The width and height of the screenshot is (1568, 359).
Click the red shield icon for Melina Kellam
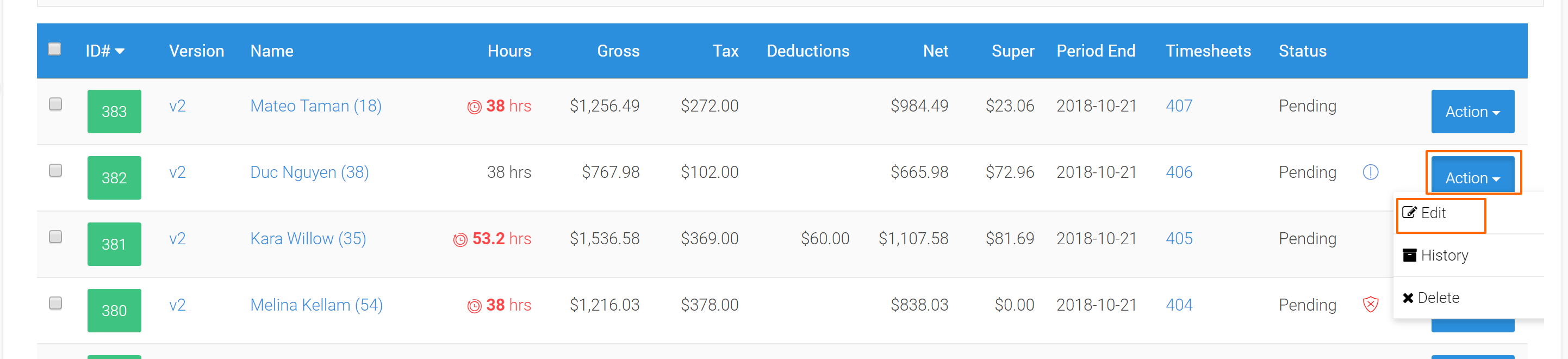[x=1370, y=304]
